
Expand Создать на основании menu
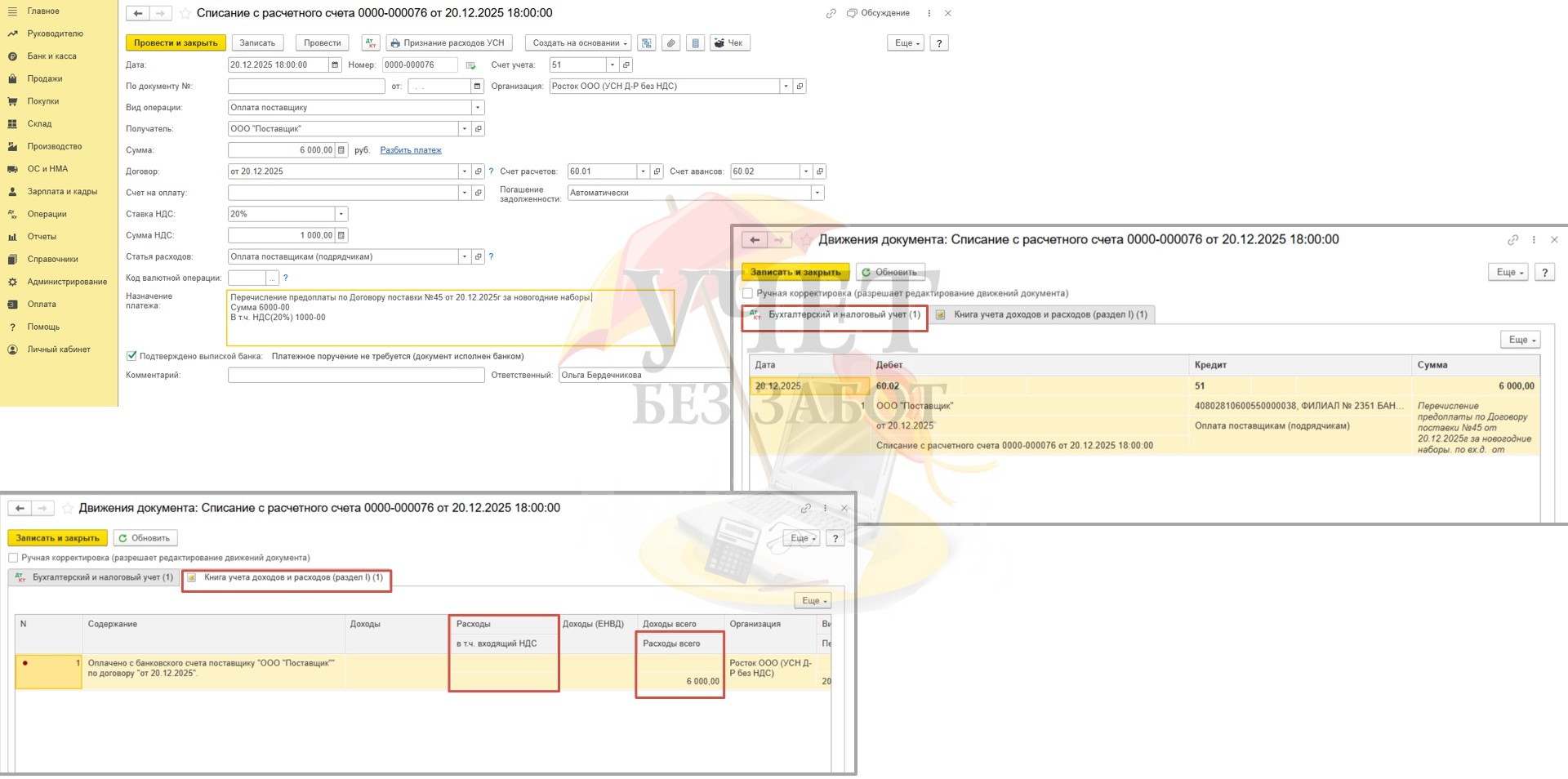[579, 43]
